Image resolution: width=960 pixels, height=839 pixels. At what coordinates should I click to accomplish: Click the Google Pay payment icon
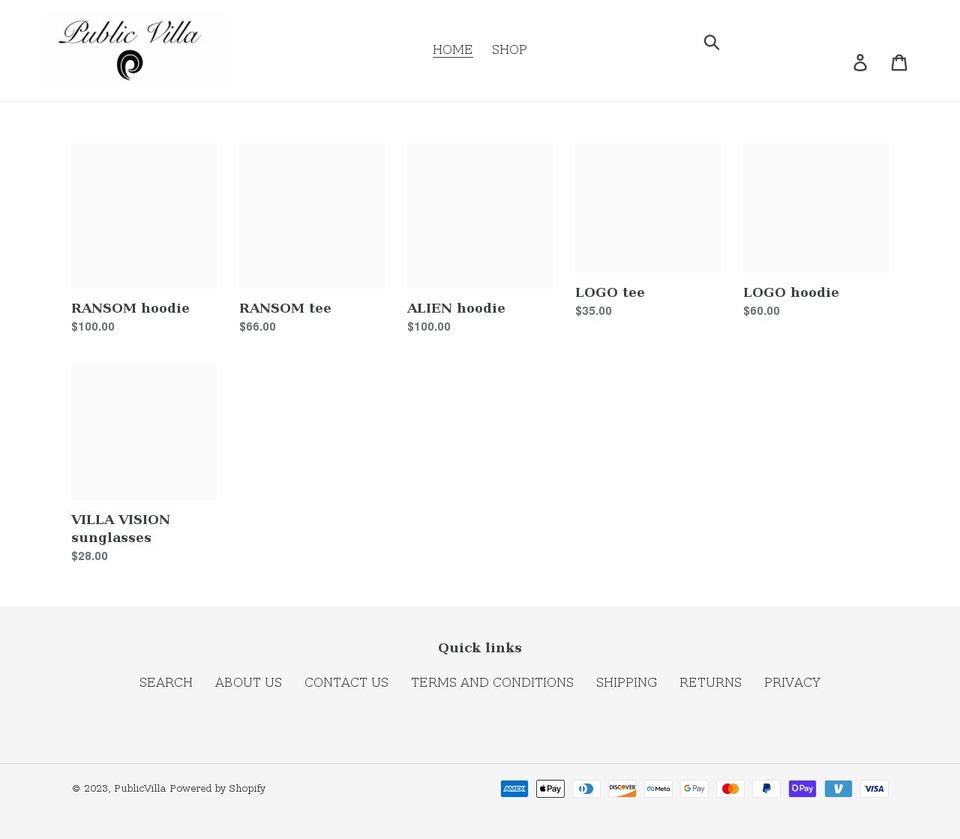point(694,789)
